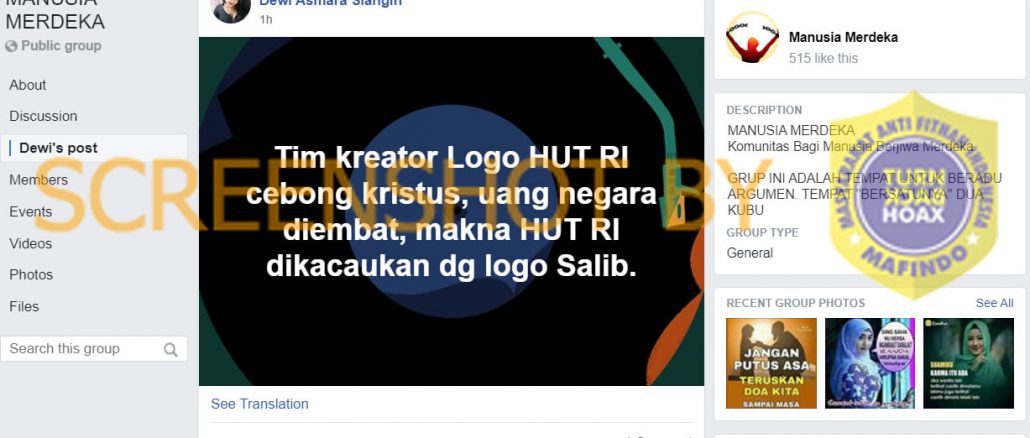Open the Manusia Merdeka page logo
Image resolution: width=1030 pixels, height=438 pixels.
[752, 37]
